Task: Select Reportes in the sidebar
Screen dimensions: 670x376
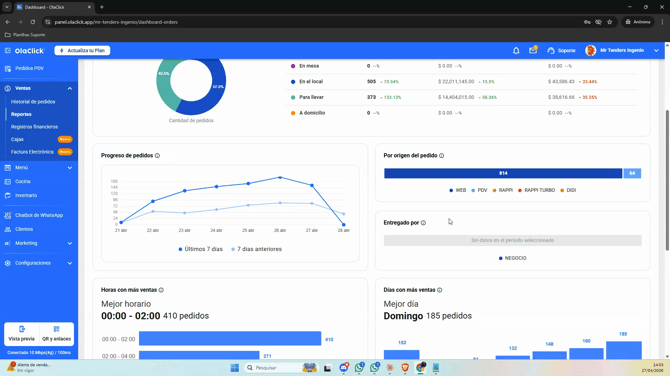Action: pyautogui.click(x=21, y=114)
